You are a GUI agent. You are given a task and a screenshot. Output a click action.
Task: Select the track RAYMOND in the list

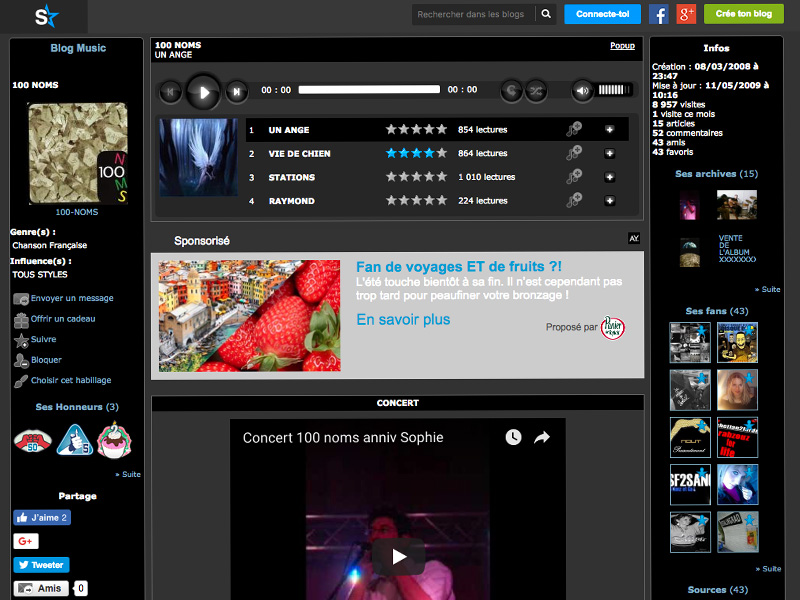(x=291, y=201)
